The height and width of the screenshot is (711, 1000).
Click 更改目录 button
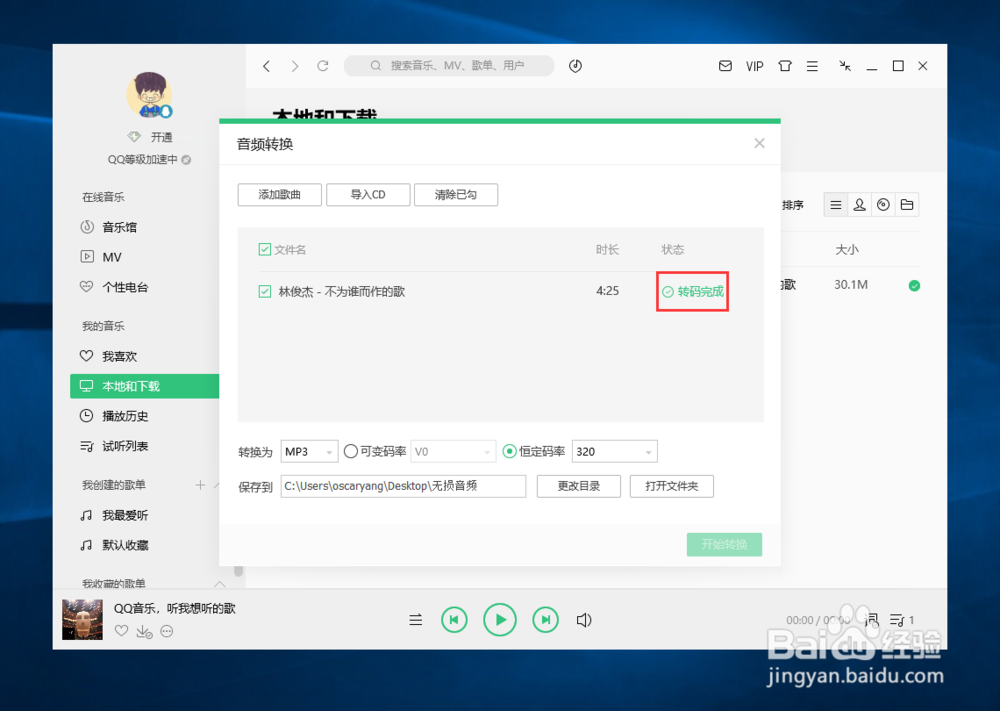[x=578, y=486]
